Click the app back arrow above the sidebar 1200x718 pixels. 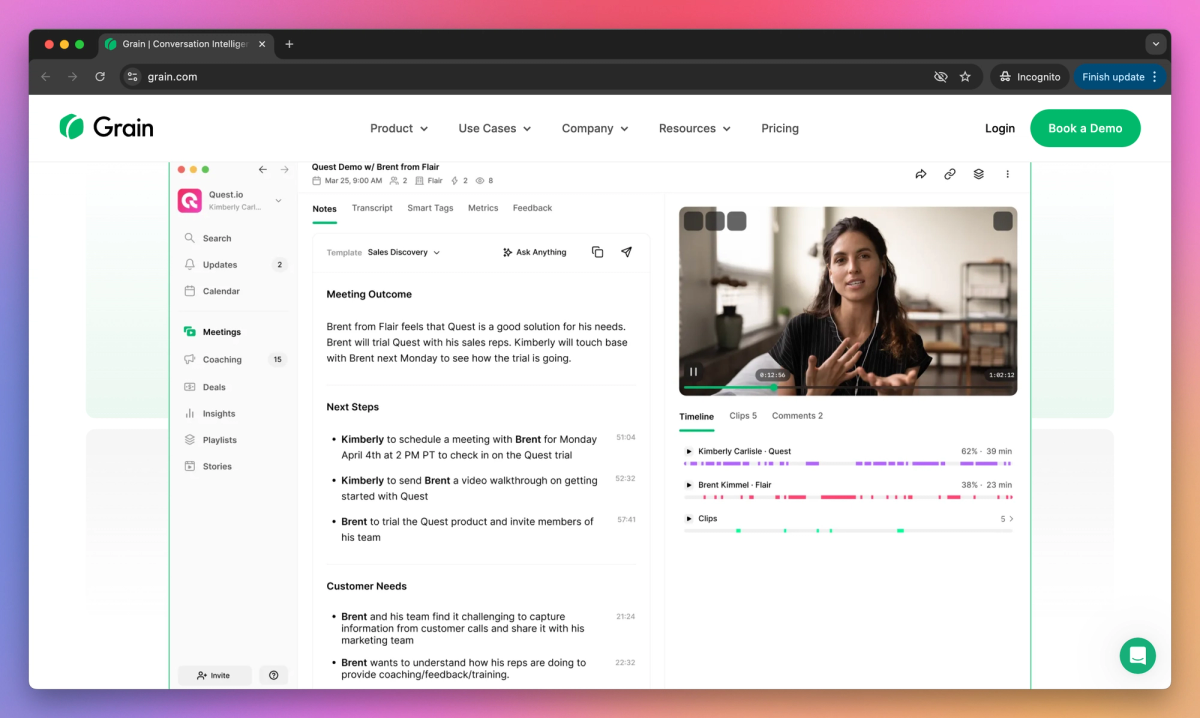pos(262,170)
